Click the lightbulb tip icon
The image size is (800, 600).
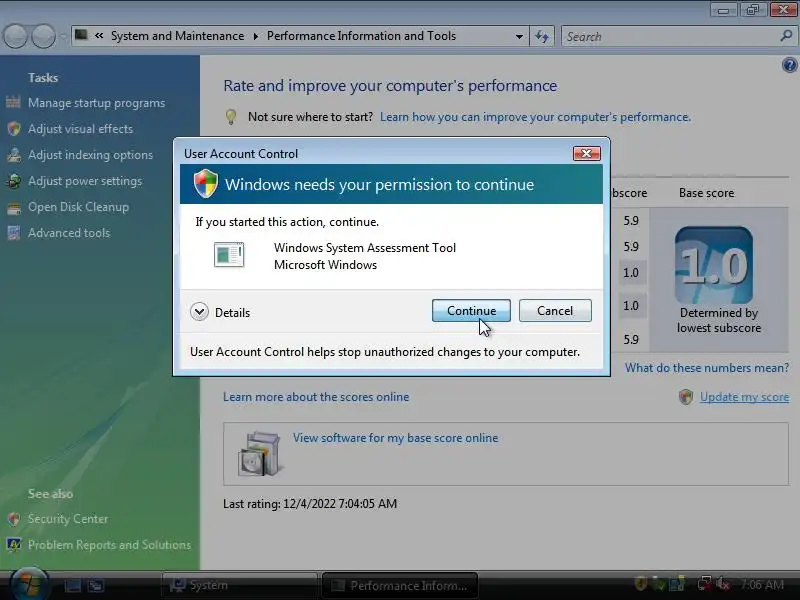(231, 117)
